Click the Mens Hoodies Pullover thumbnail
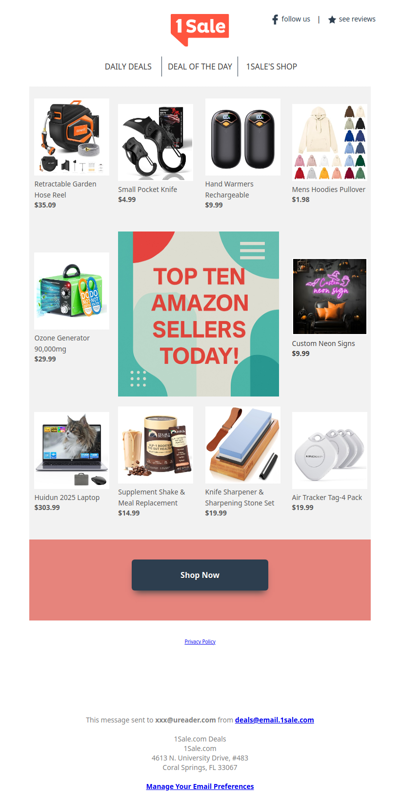Screen dimensions: 400x805 click(330, 142)
